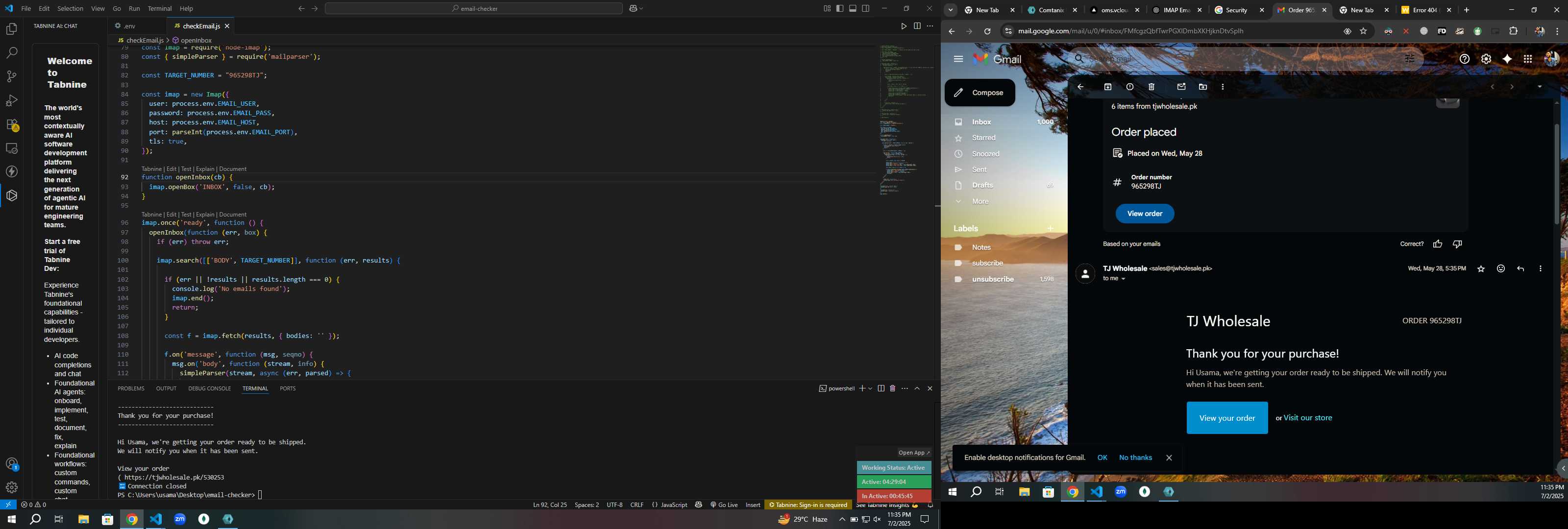Open Explorer in VS Code activity bar
This screenshot has height=529, width=1568.
(12, 29)
